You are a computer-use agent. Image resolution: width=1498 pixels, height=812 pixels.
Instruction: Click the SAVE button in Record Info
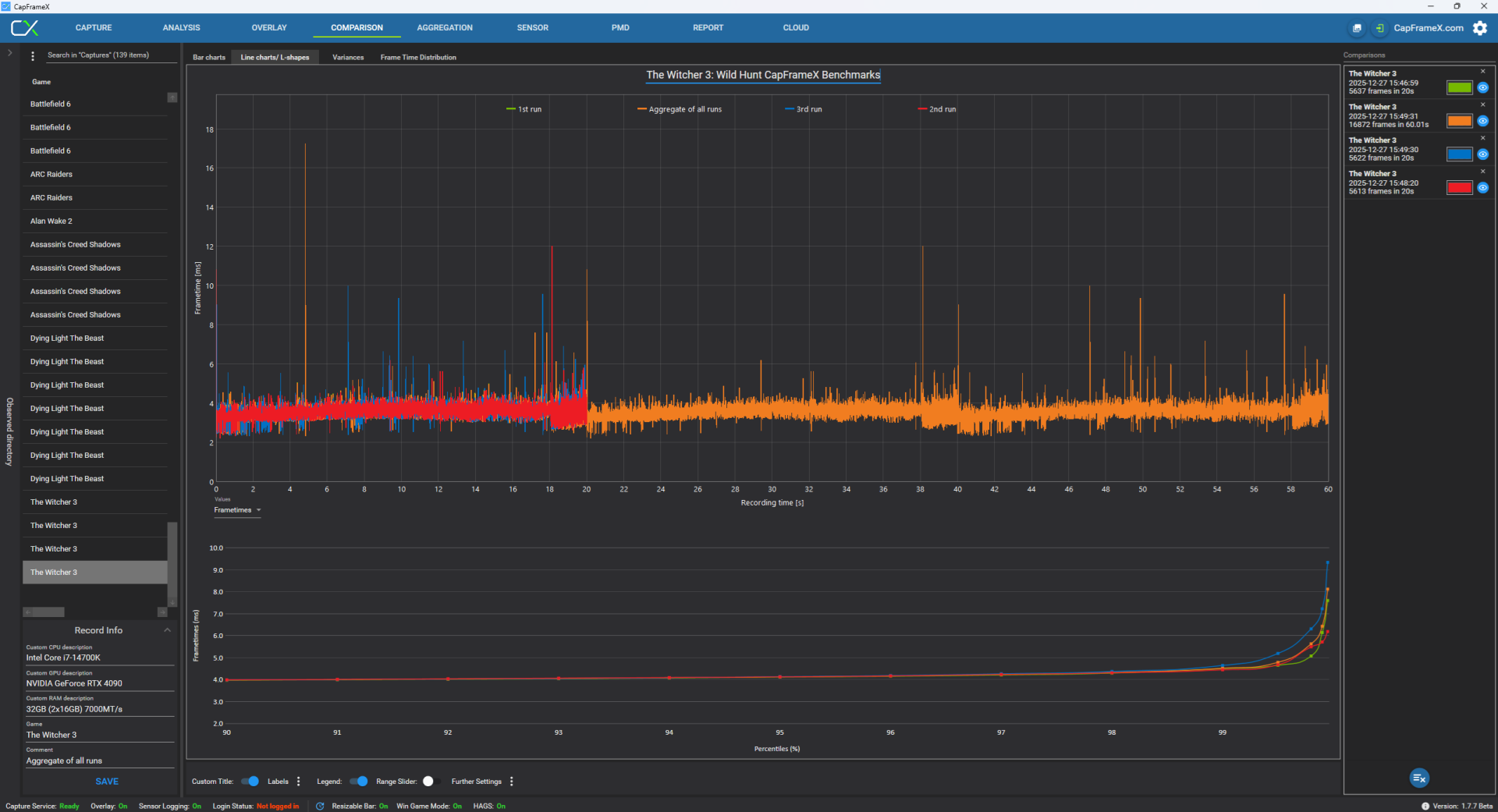coord(107,782)
